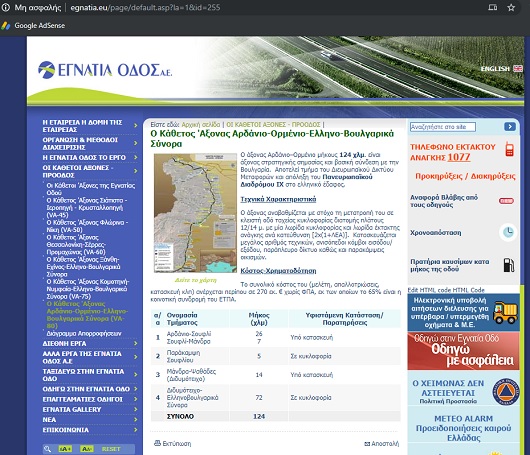The image size is (530, 455).
Task: Click the site info icon before URL
Action: point(6,7)
